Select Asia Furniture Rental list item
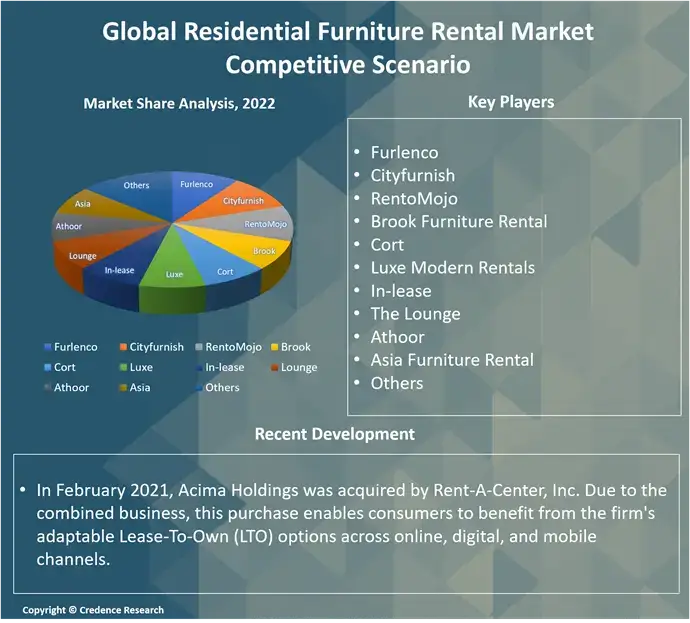 click(x=452, y=360)
